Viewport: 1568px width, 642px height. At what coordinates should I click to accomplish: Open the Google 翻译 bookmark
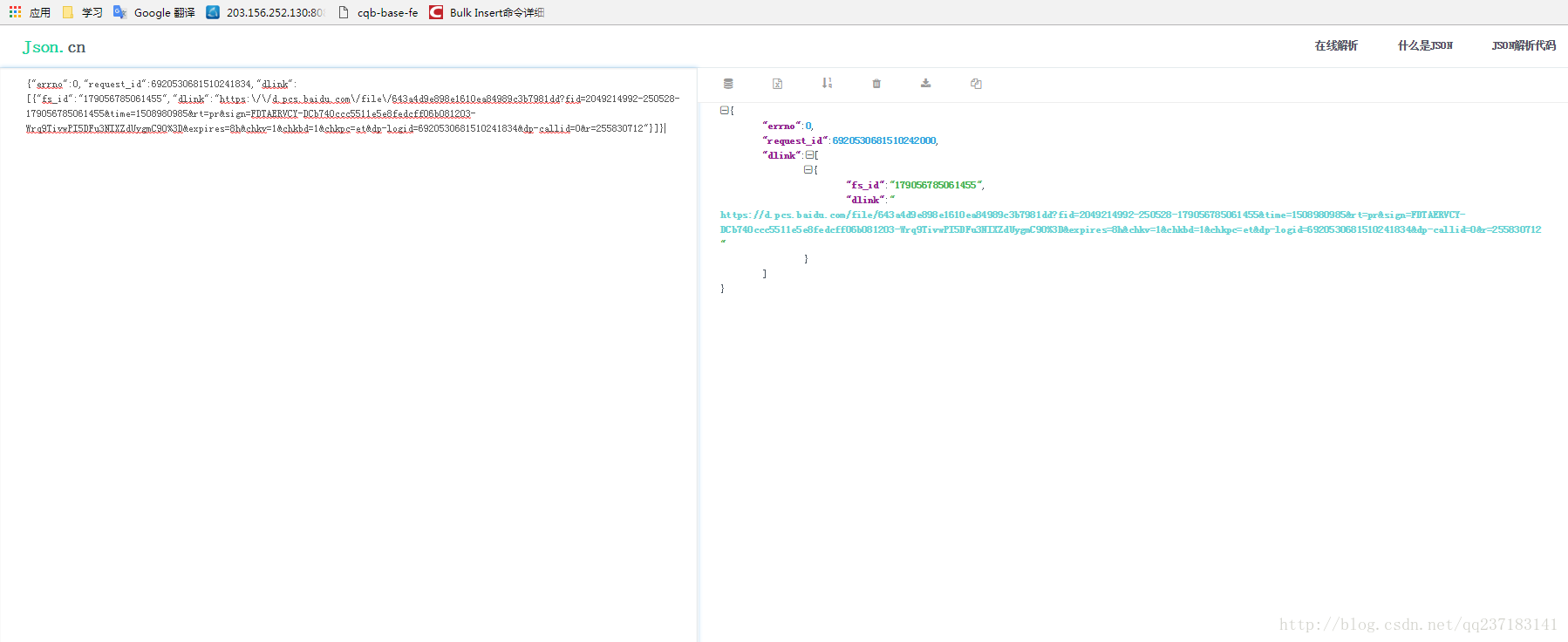click(154, 12)
